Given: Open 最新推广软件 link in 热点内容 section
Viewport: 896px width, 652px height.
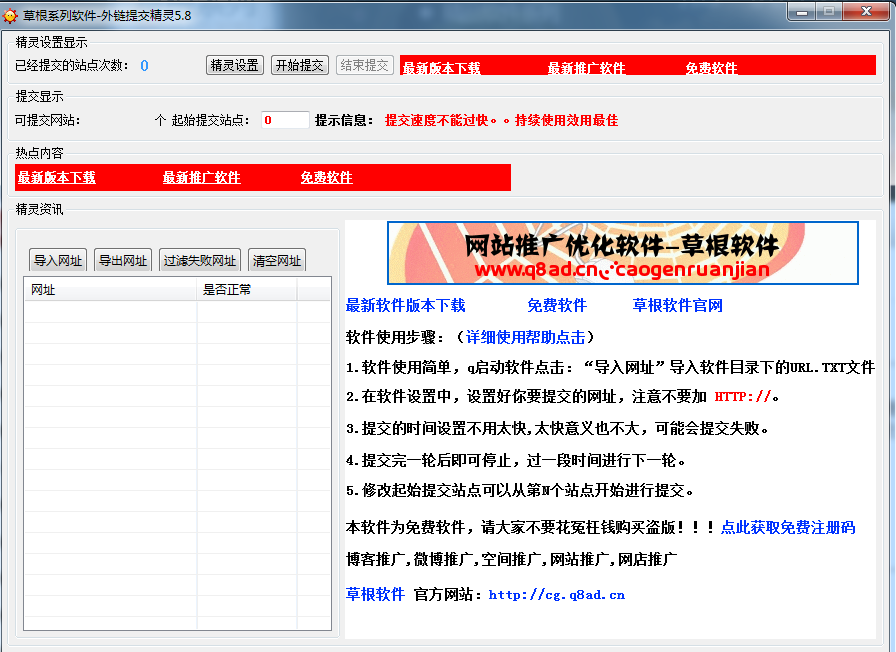Looking at the screenshot, I should pyautogui.click(x=202, y=178).
